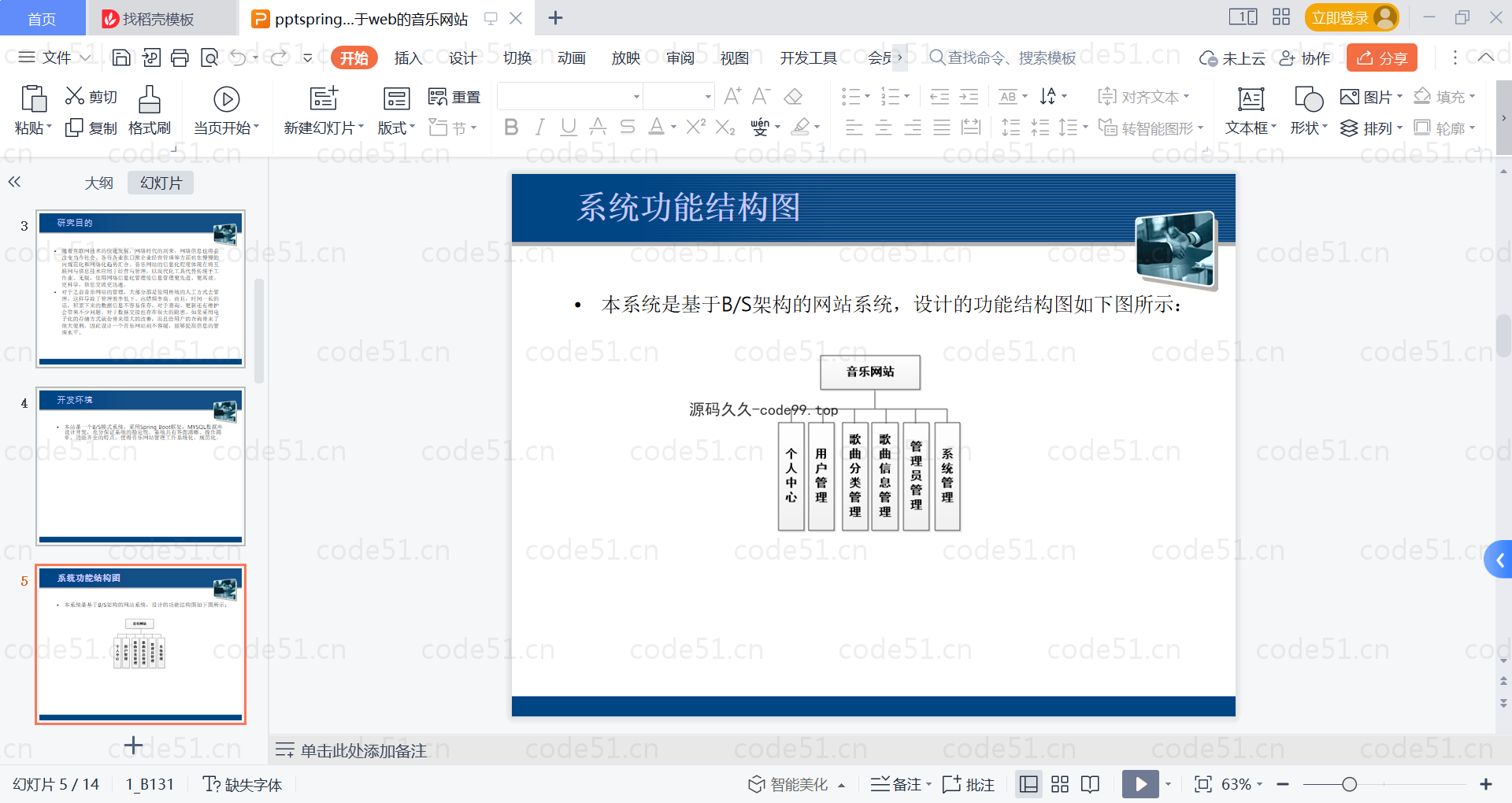1512x803 pixels.
Task: Zoom in with plus button
Action: pyautogui.click(x=1486, y=784)
